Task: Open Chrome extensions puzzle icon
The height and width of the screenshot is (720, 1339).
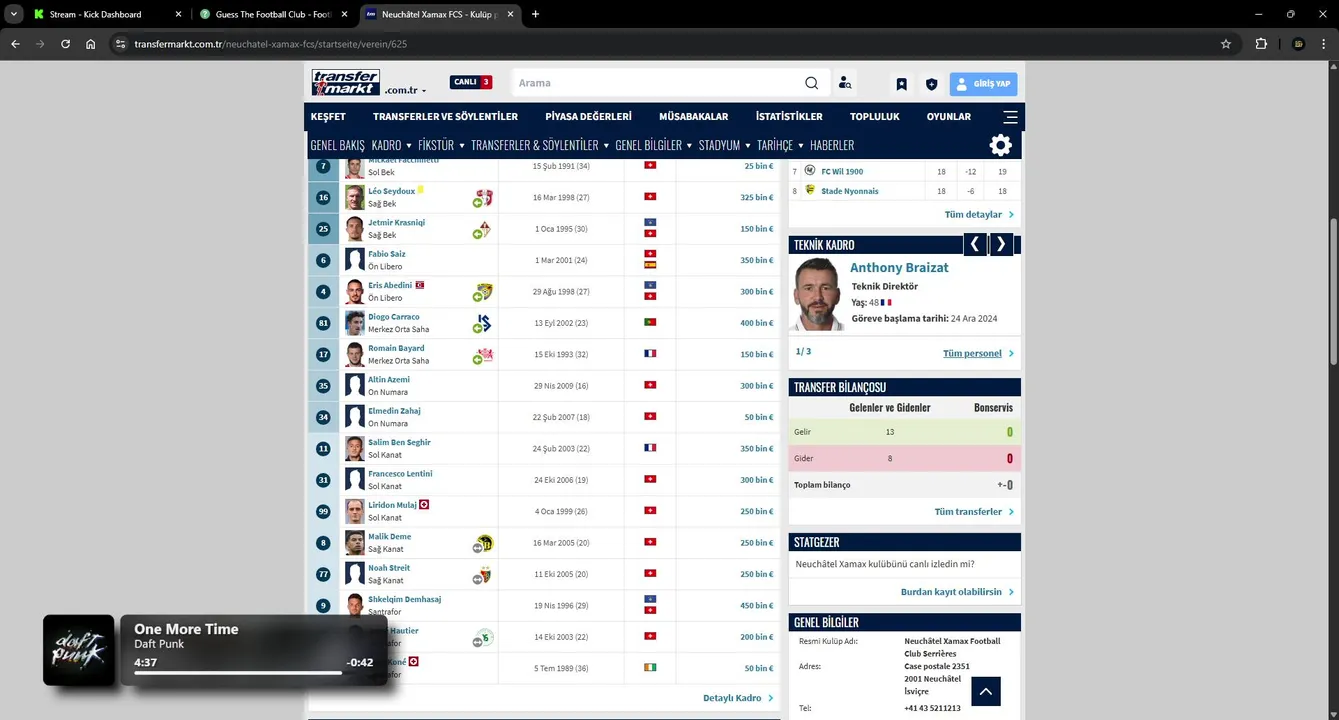Action: coord(1261,44)
